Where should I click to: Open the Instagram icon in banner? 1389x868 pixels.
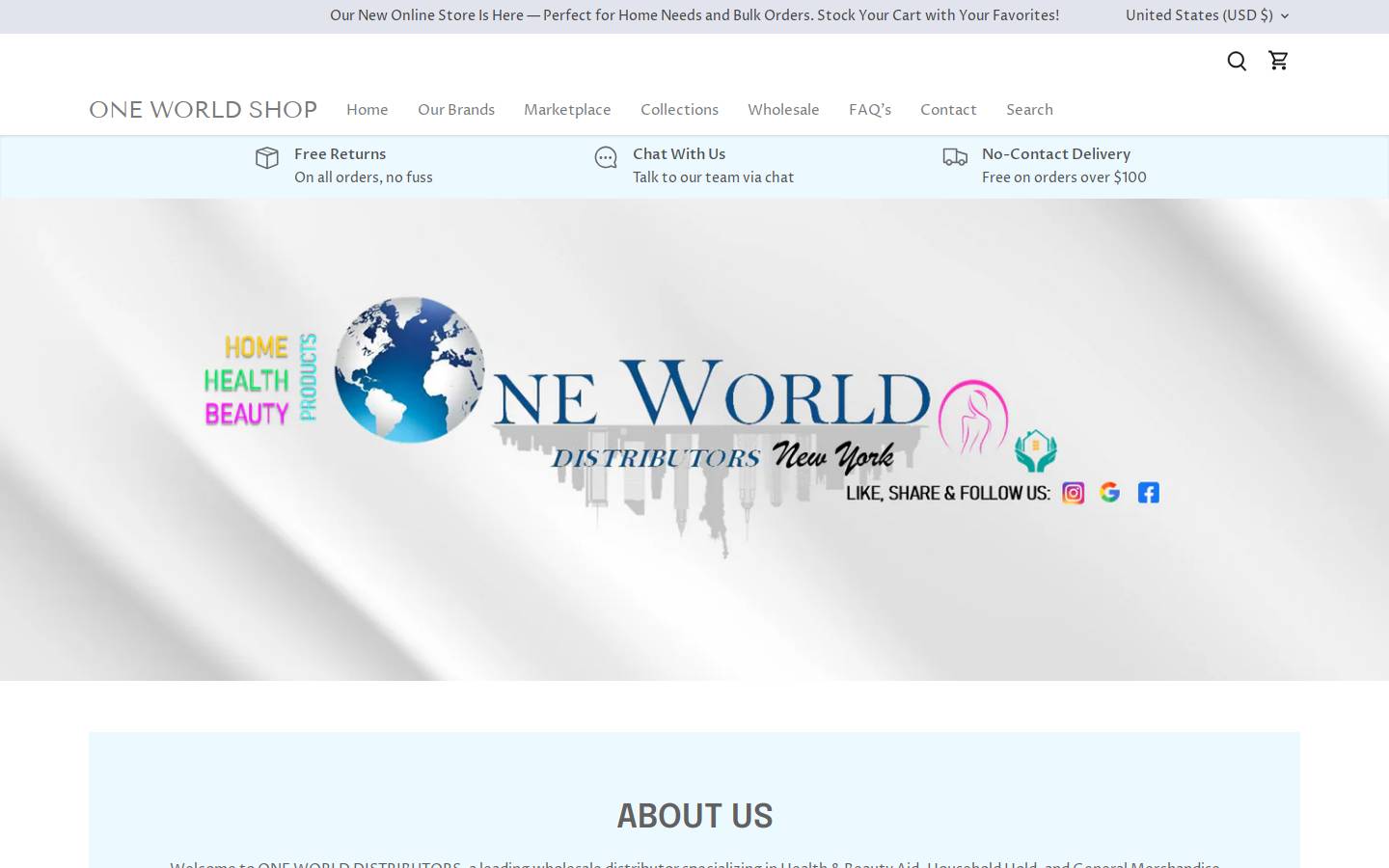click(x=1074, y=493)
